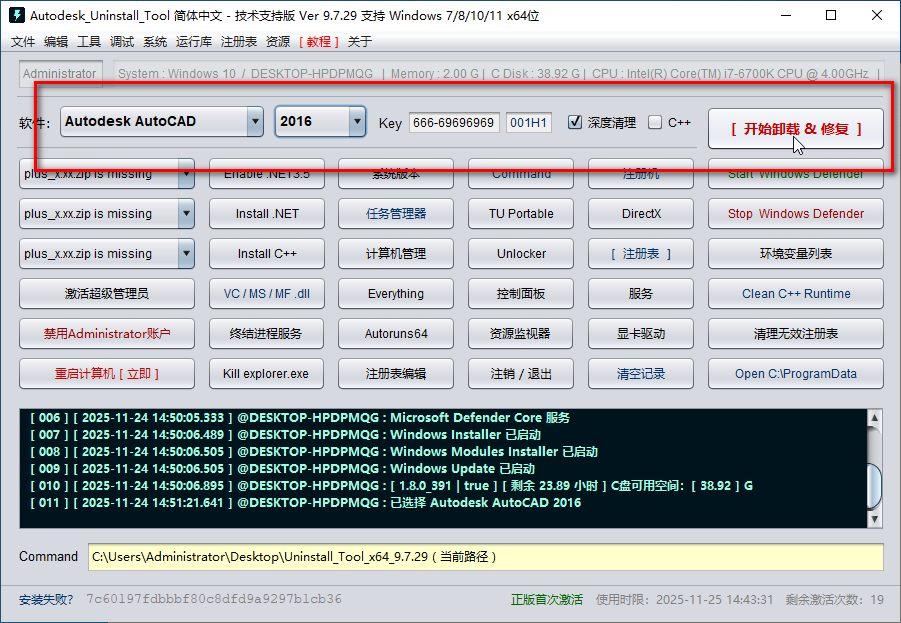Click the Install C++ button
The image size is (901, 623).
tap(267, 253)
